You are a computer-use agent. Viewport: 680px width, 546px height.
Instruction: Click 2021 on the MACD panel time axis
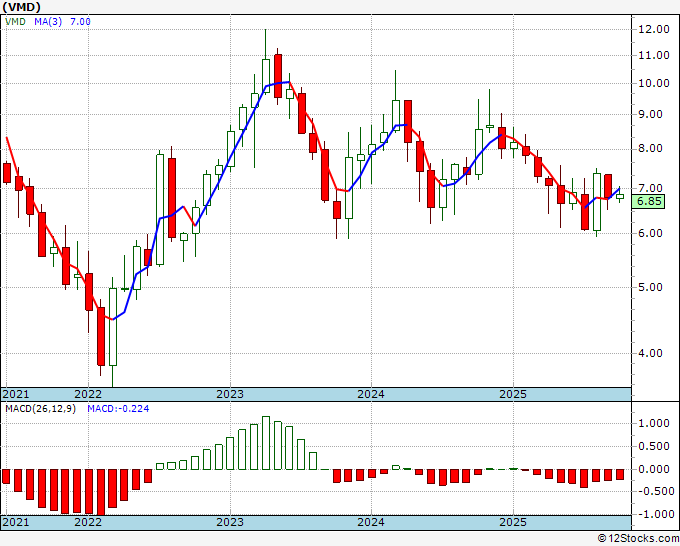16,522
